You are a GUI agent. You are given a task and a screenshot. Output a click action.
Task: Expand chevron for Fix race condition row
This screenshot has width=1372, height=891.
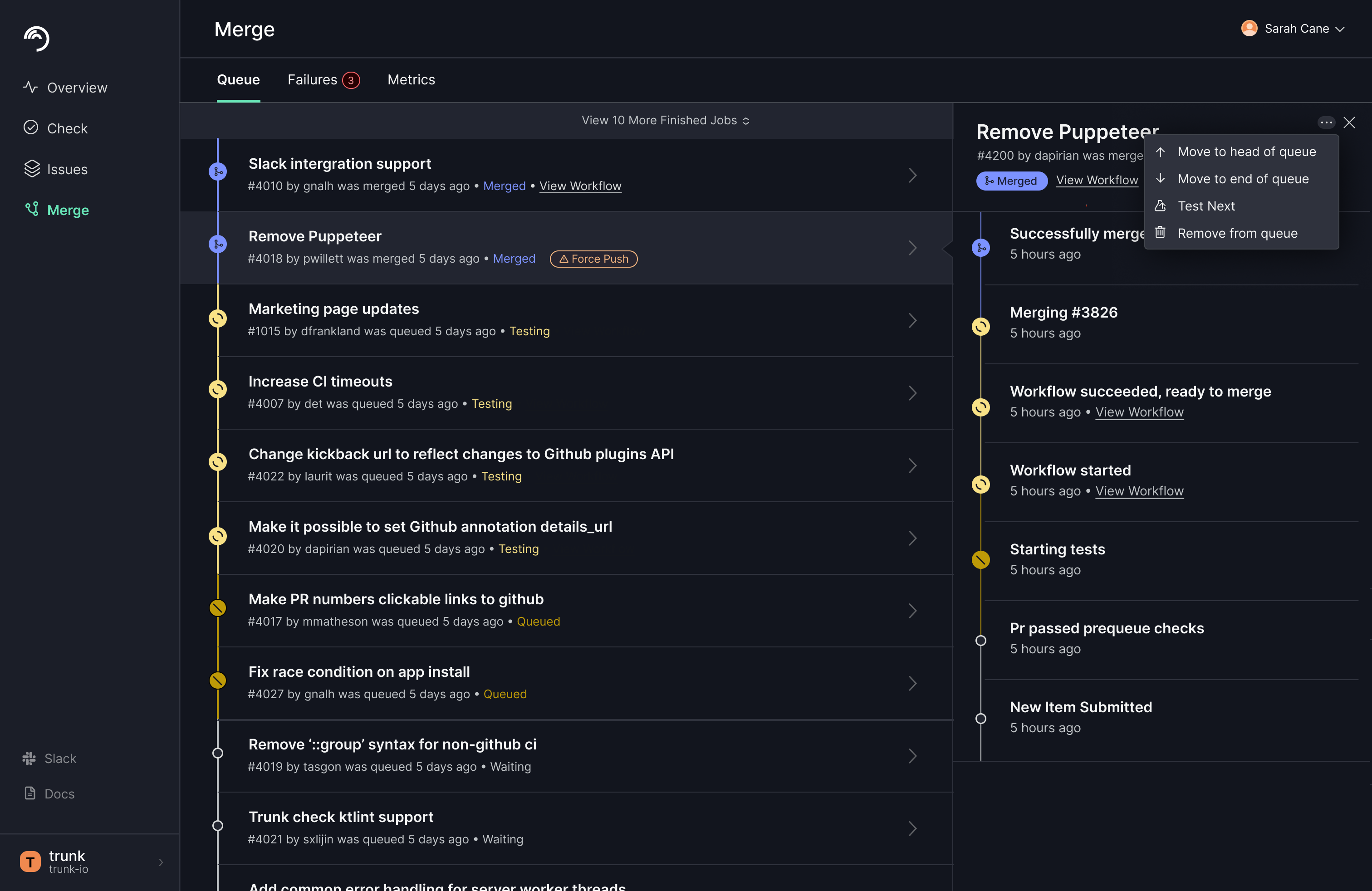tap(912, 684)
